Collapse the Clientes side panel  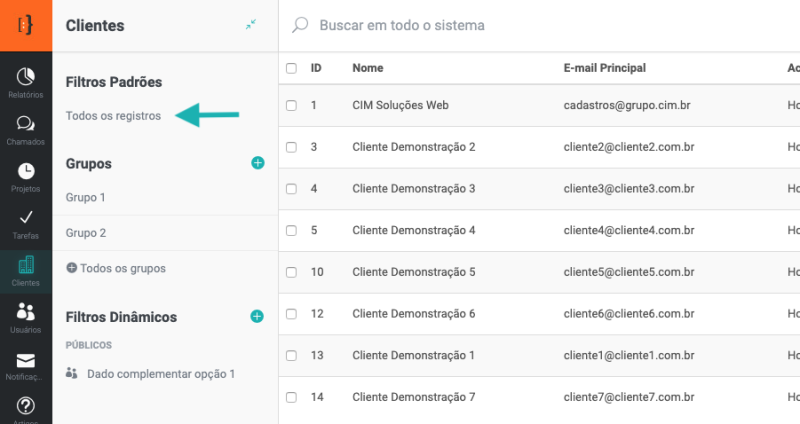pos(251,25)
